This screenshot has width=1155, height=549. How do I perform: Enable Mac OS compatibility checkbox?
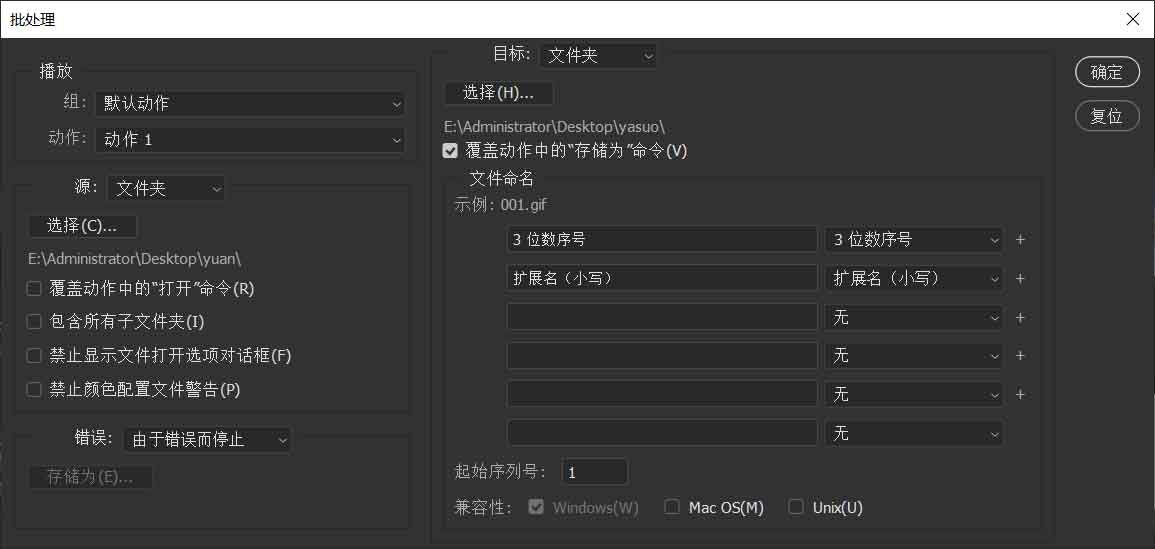672,508
